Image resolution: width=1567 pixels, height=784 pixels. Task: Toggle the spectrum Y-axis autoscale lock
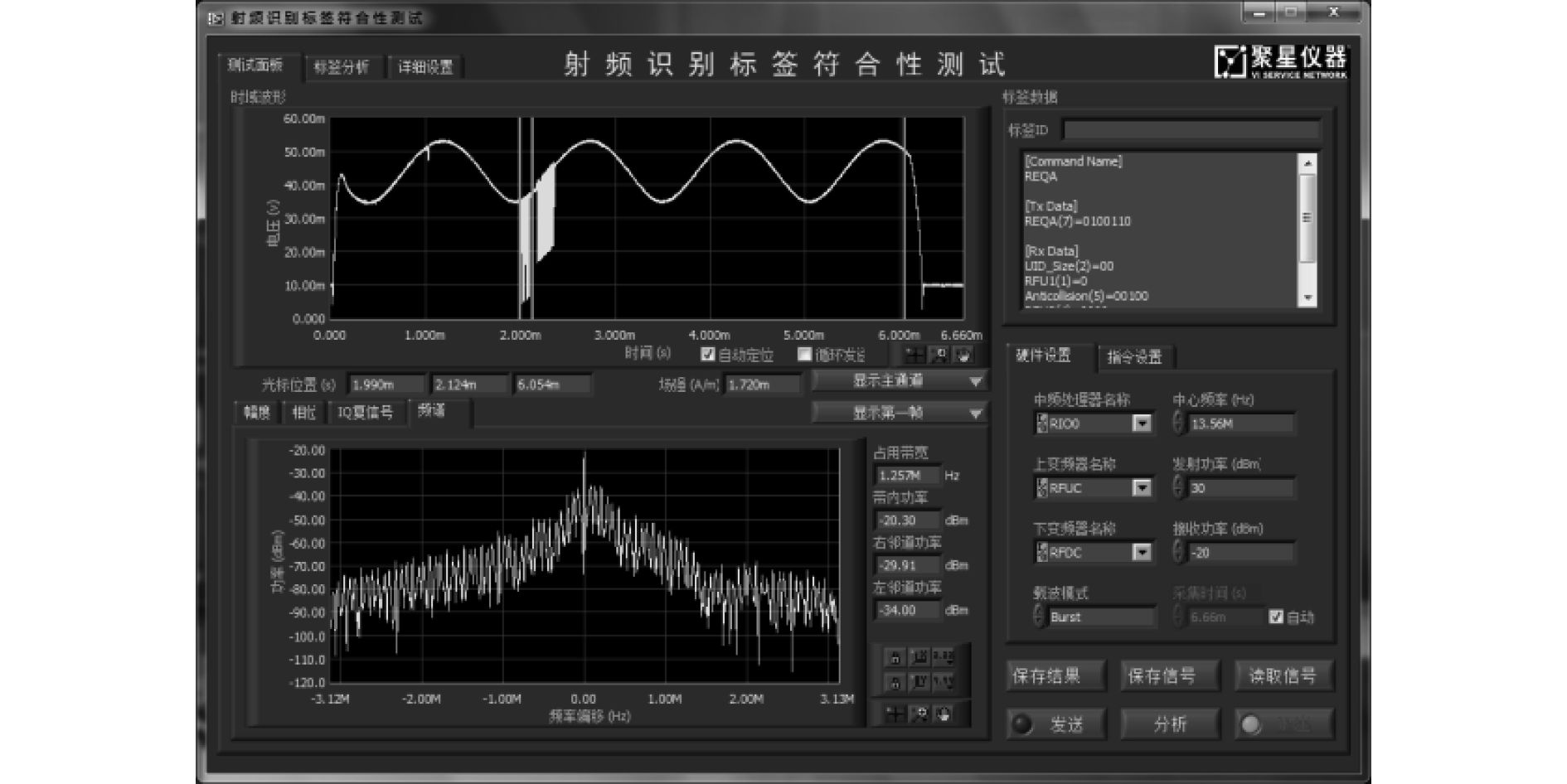pos(895,683)
